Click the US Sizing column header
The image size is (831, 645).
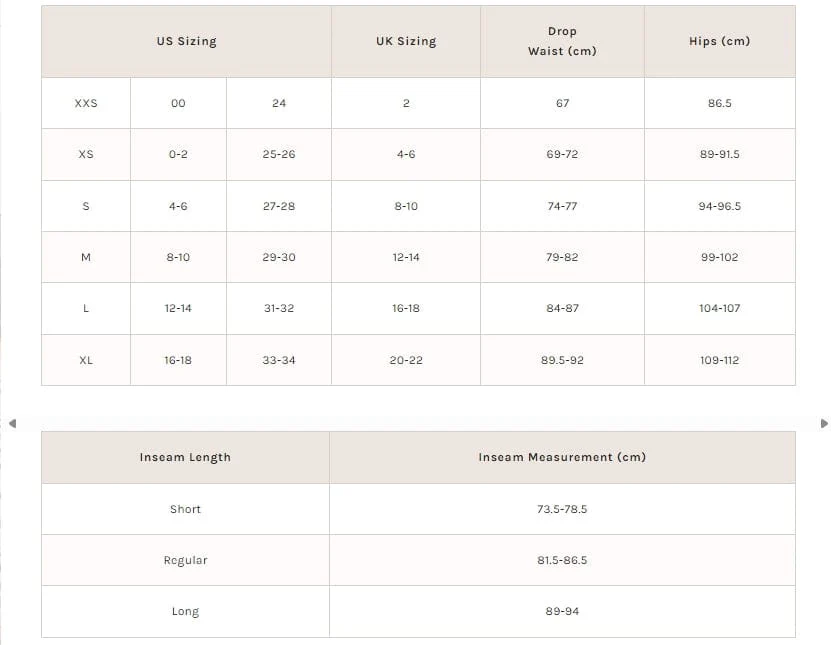point(187,41)
